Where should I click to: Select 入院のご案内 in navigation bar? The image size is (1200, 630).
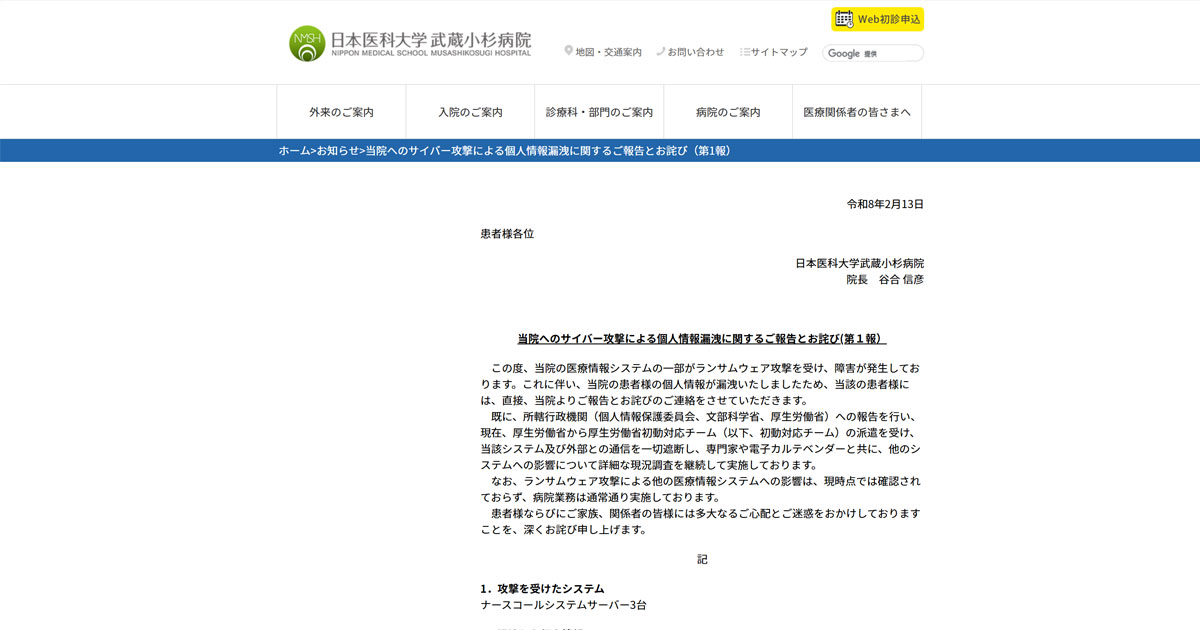470,112
